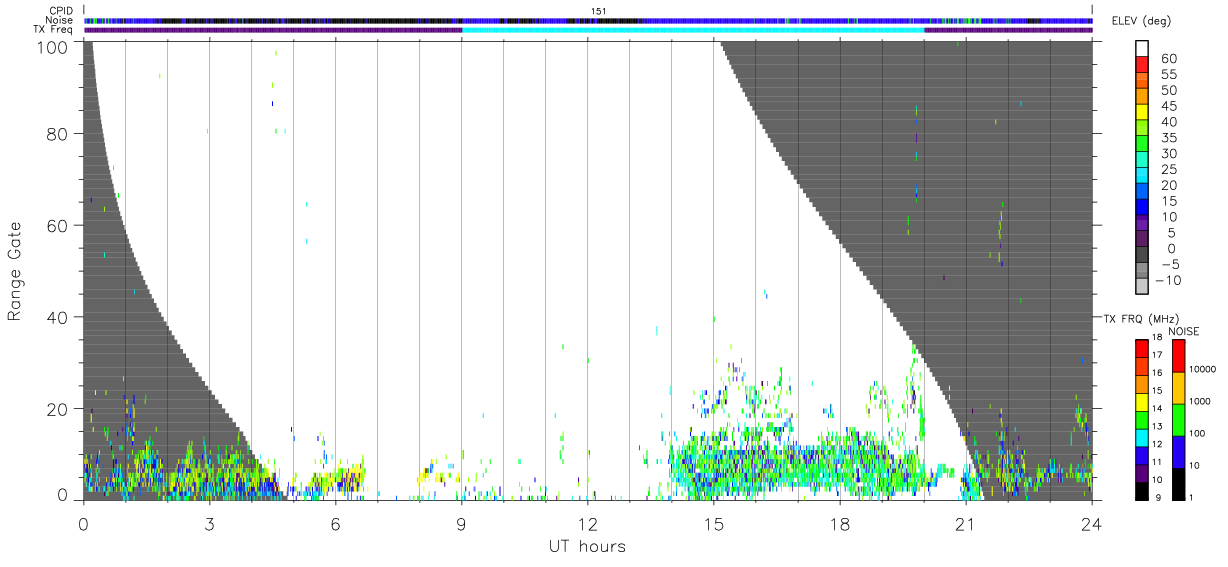Click the 3 tick label on UT hours axis
Viewport: 1228px width, 567px height.
click(209, 523)
